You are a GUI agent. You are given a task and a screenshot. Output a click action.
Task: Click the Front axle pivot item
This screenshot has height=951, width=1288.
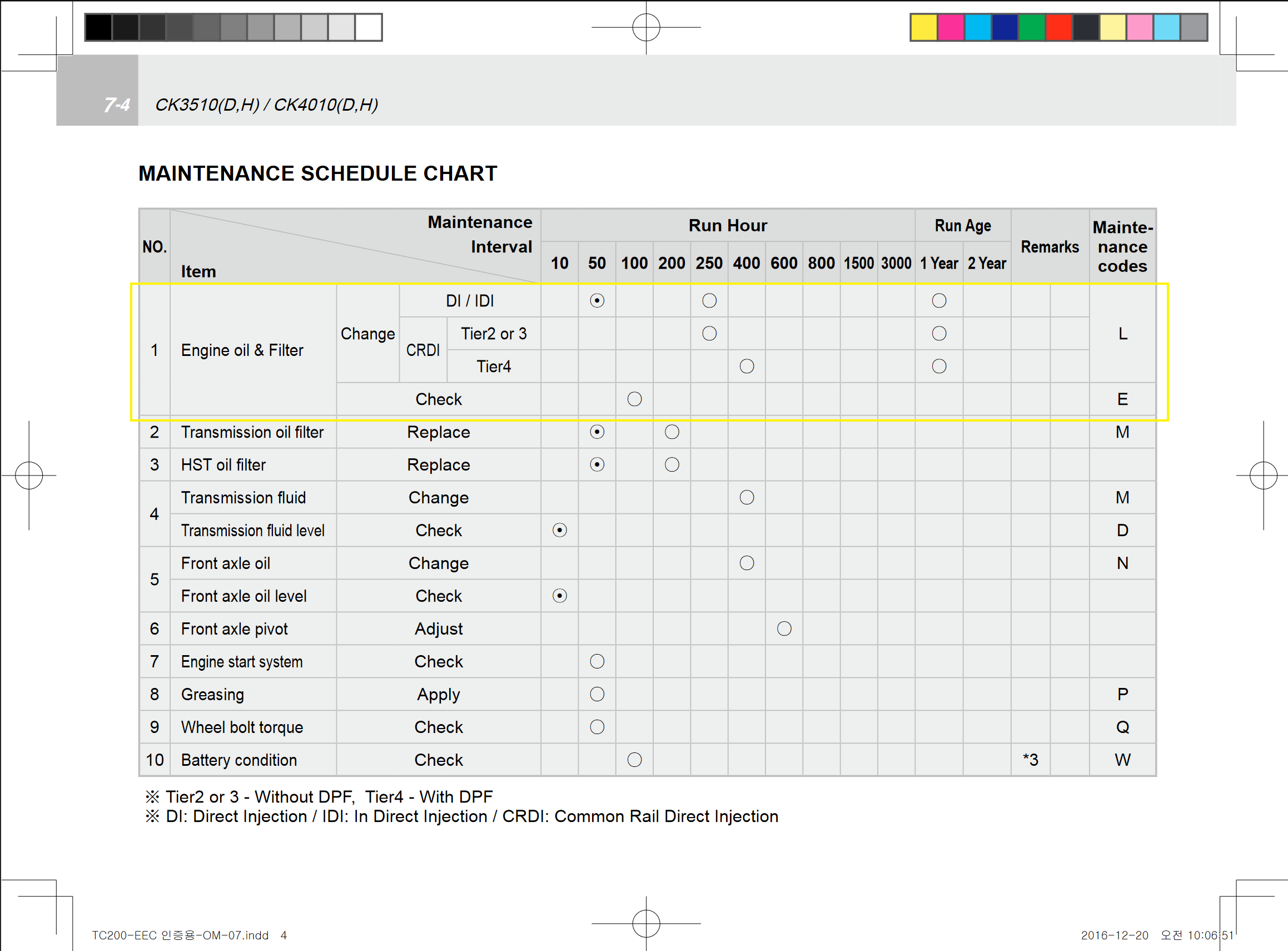234,628
